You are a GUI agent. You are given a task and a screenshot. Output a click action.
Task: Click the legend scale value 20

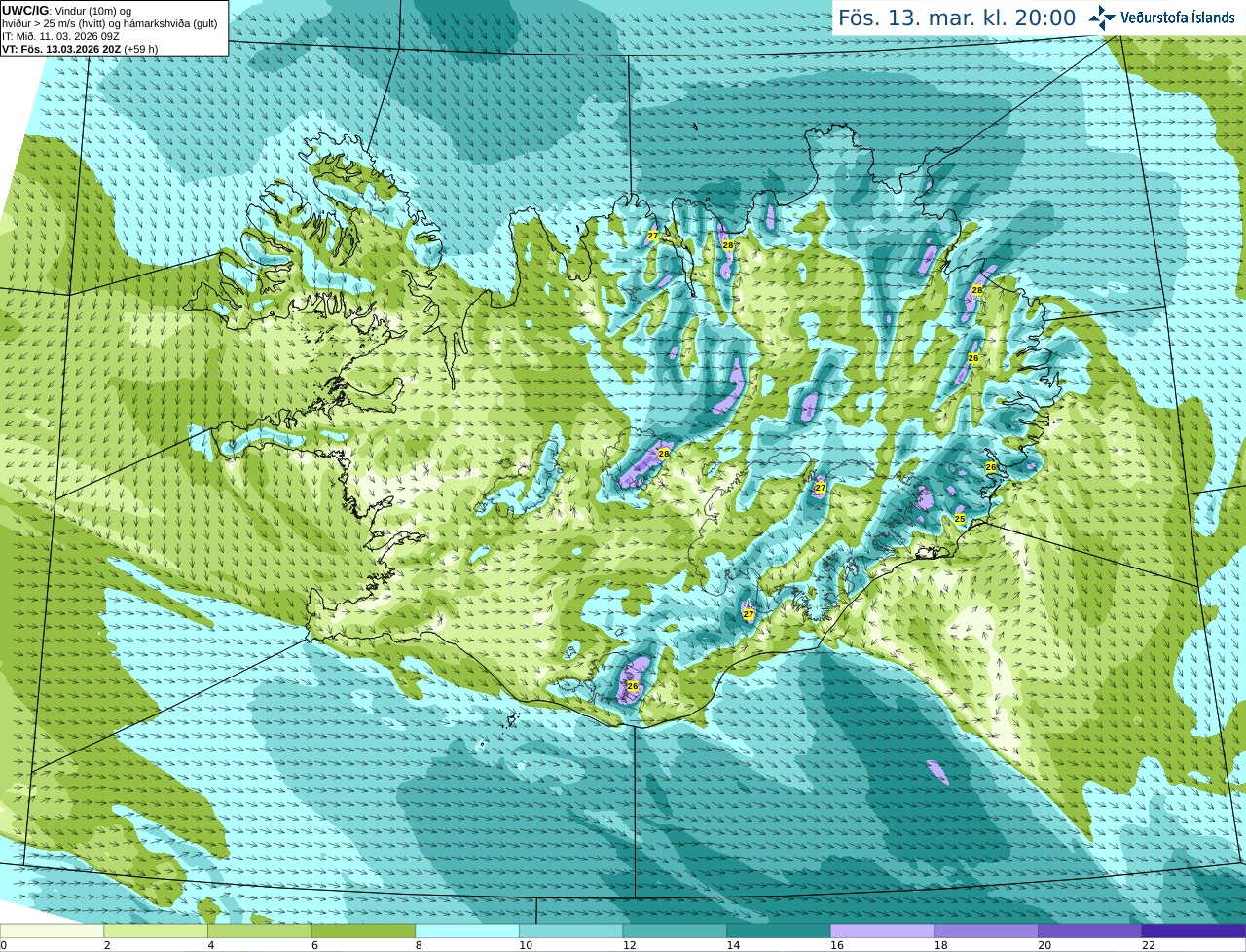(x=1045, y=945)
